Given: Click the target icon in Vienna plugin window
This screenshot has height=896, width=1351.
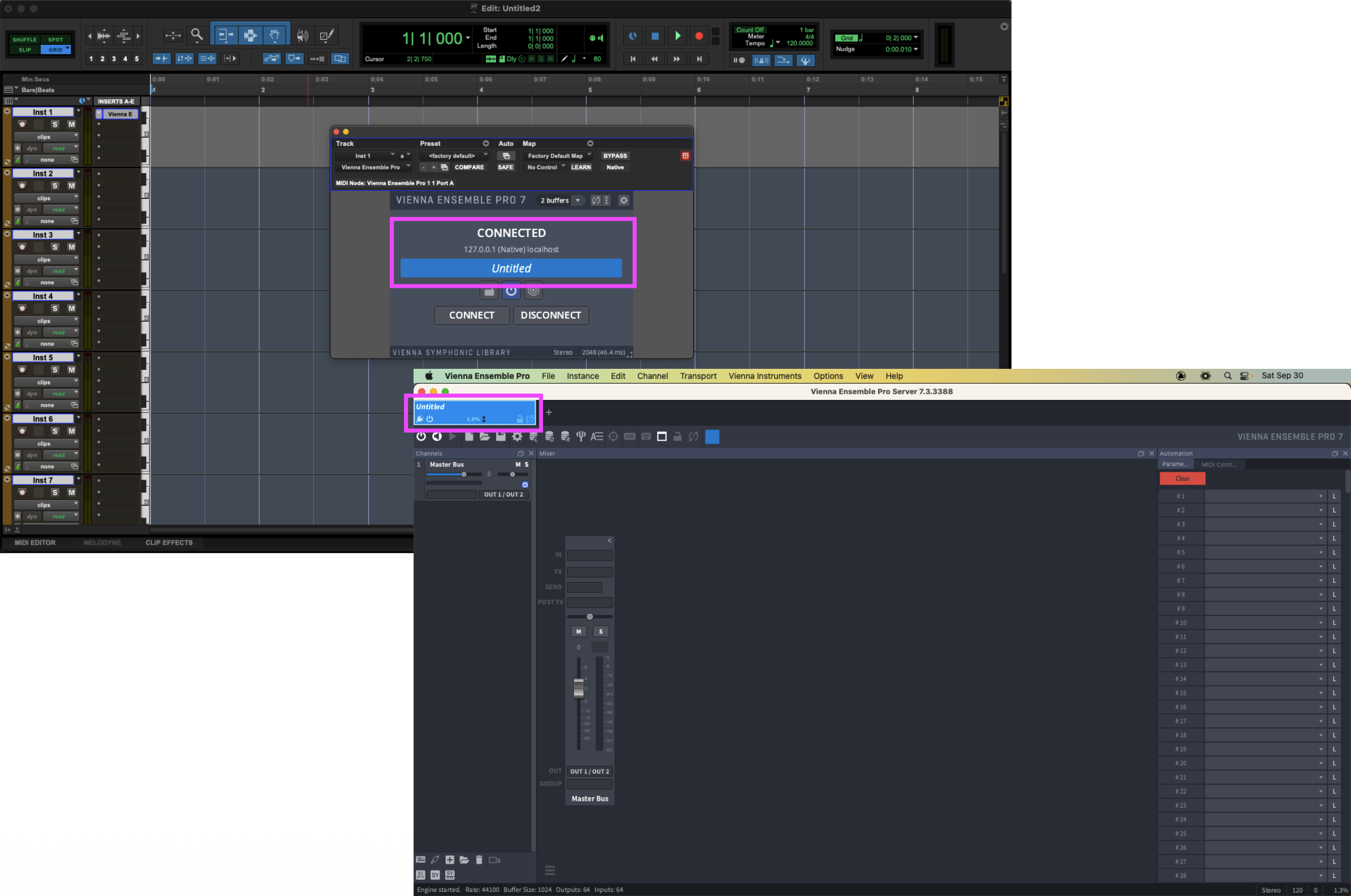Looking at the screenshot, I should point(533,291).
